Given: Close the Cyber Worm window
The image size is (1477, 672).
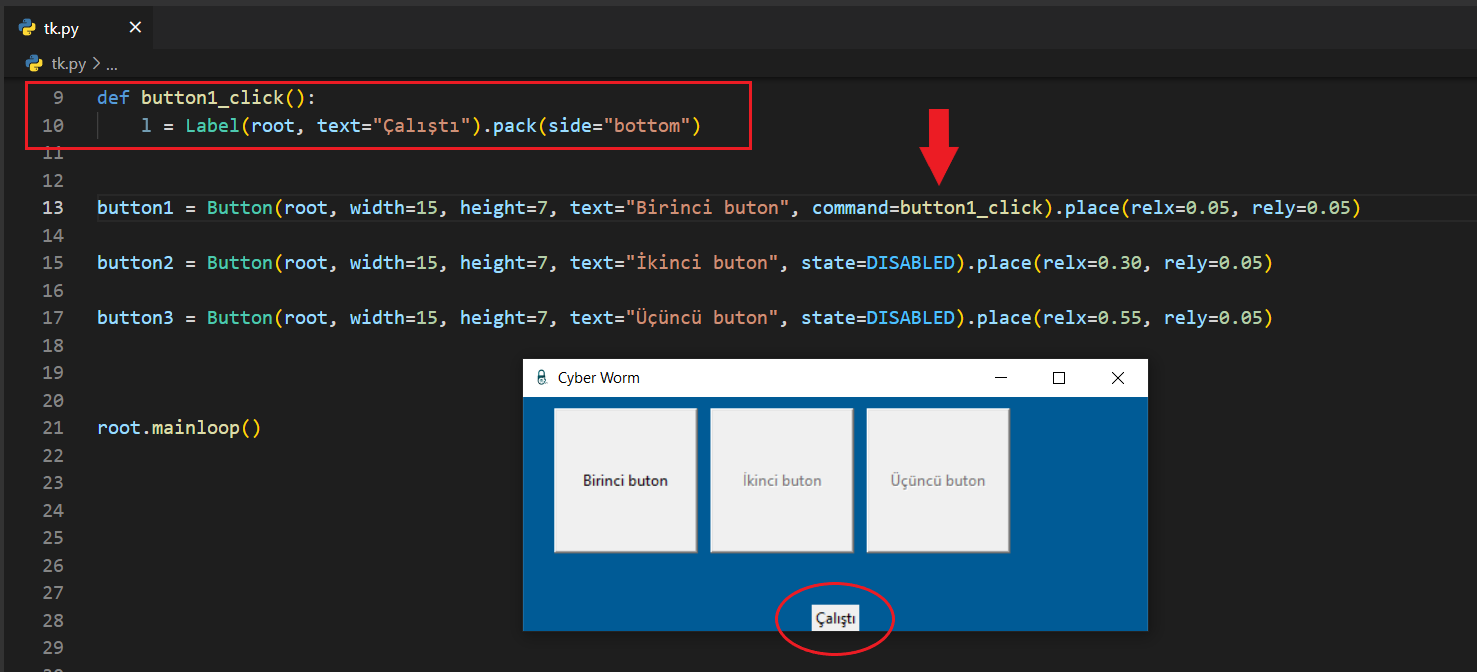Looking at the screenshot, I should point(1118,378).
